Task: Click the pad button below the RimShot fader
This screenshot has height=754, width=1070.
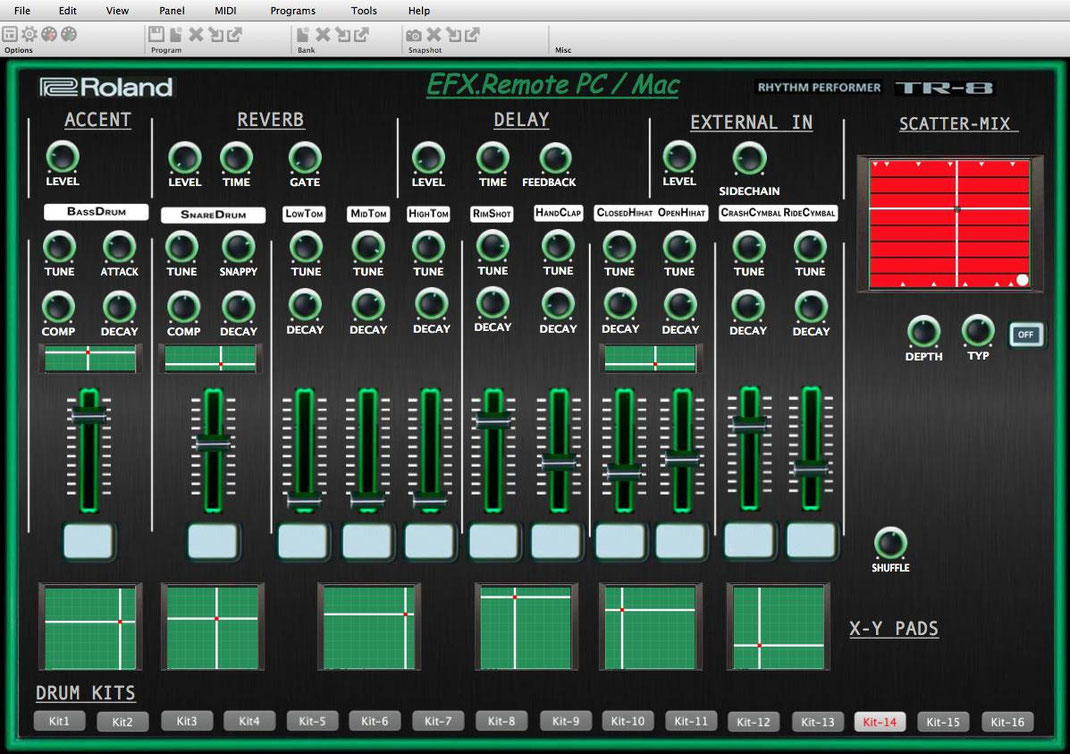Action: pyautogui.click(x=493, y=540)
